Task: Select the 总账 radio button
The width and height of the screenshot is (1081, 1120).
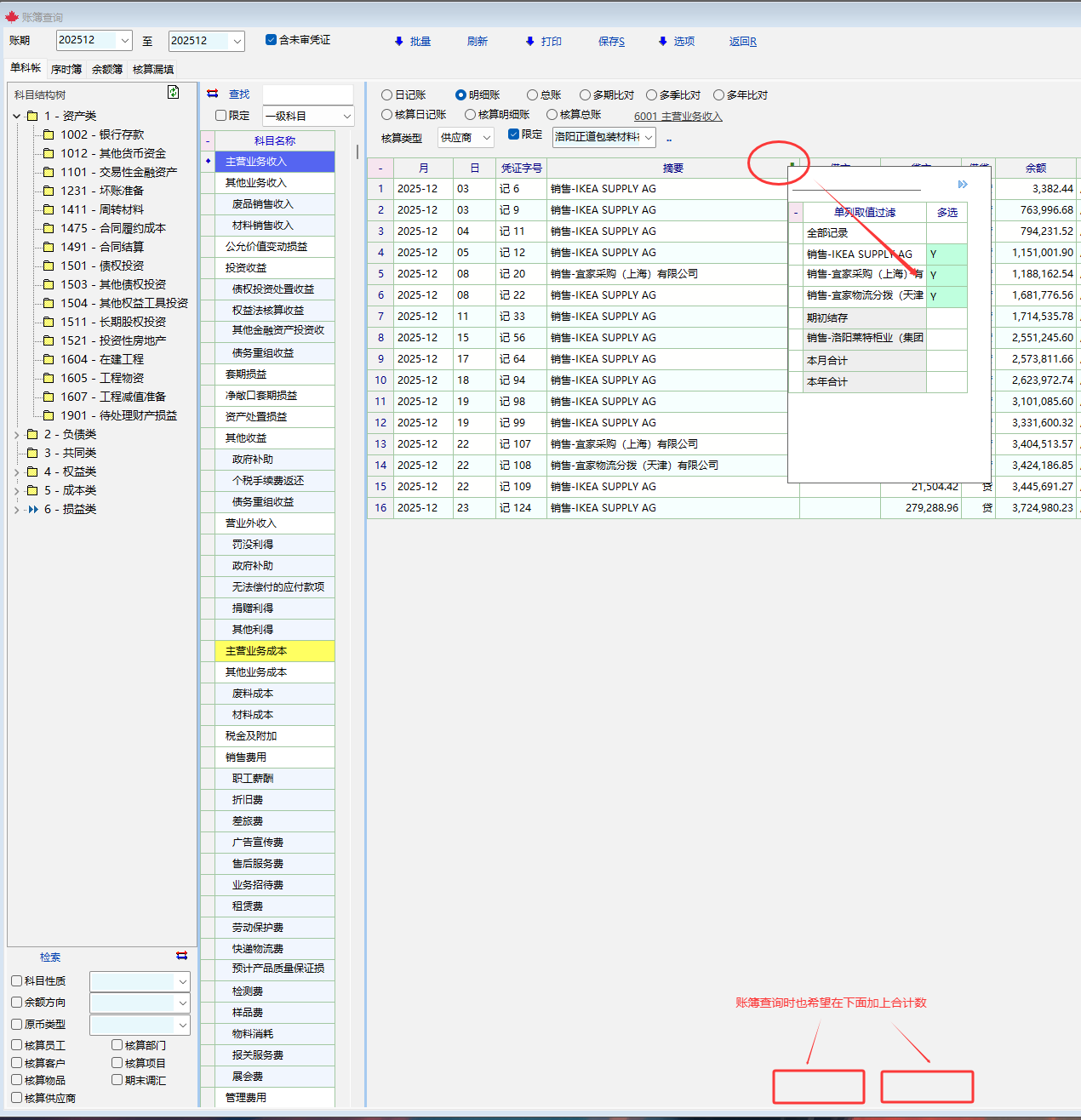Action: coord(532,95)
